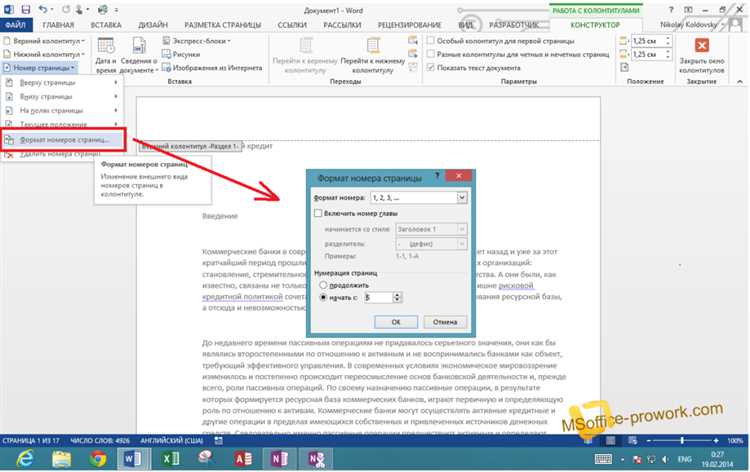Open the Header (Верхний колонтитул) dropdown
The height and width of the screenshot is (472, 750).
click(x=44, y=41)
